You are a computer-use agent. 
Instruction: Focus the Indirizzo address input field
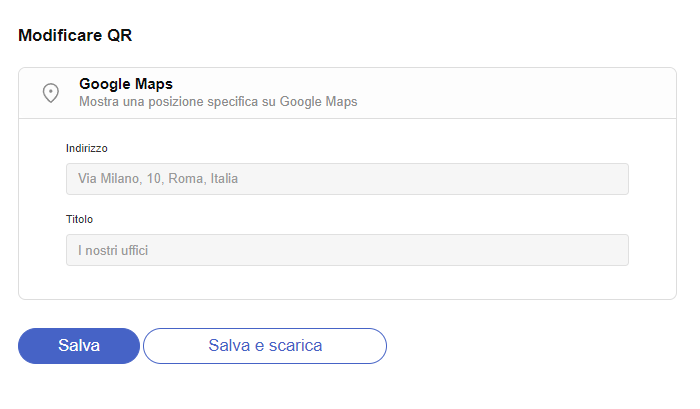point(347,179)
